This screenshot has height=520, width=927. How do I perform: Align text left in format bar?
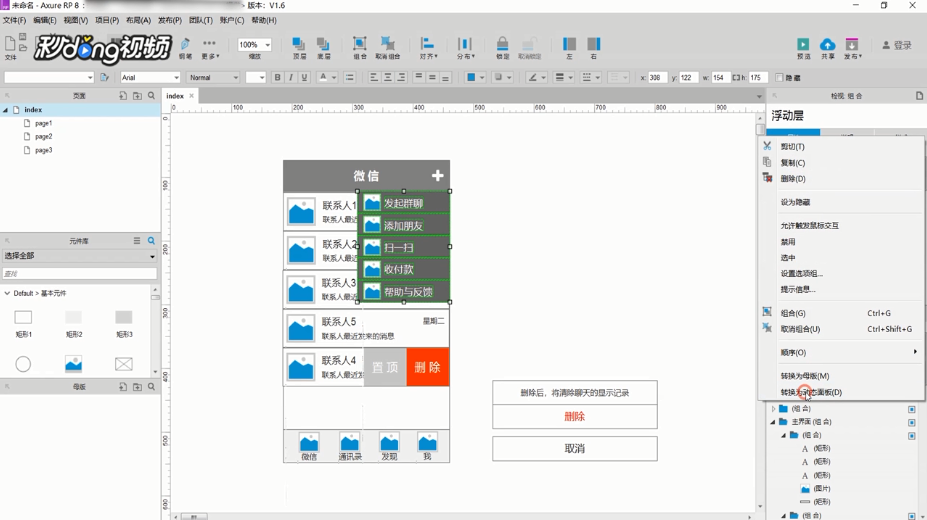(x=374, y=77)
